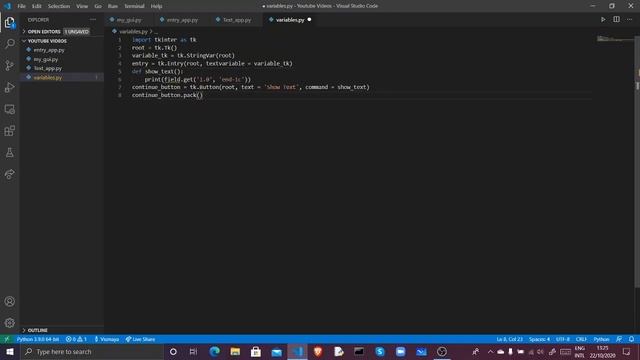640x360 pixels.
Task: Open the Remote Explorer view
Action: [x=9, y=109]
